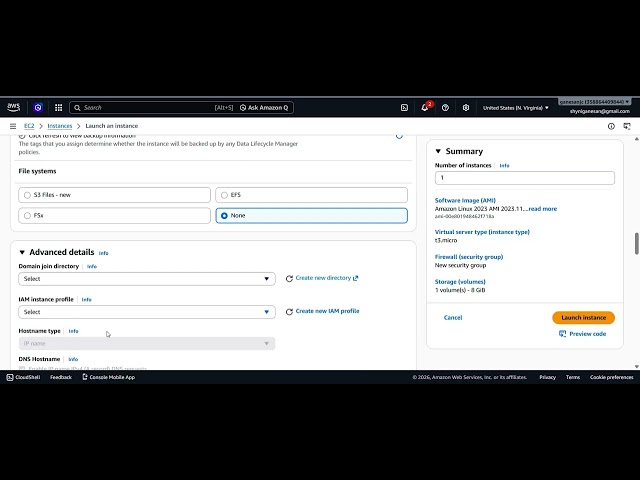Click Info next to DNS Hostname
Screen dimensions: 640x480
pos(73,359)
